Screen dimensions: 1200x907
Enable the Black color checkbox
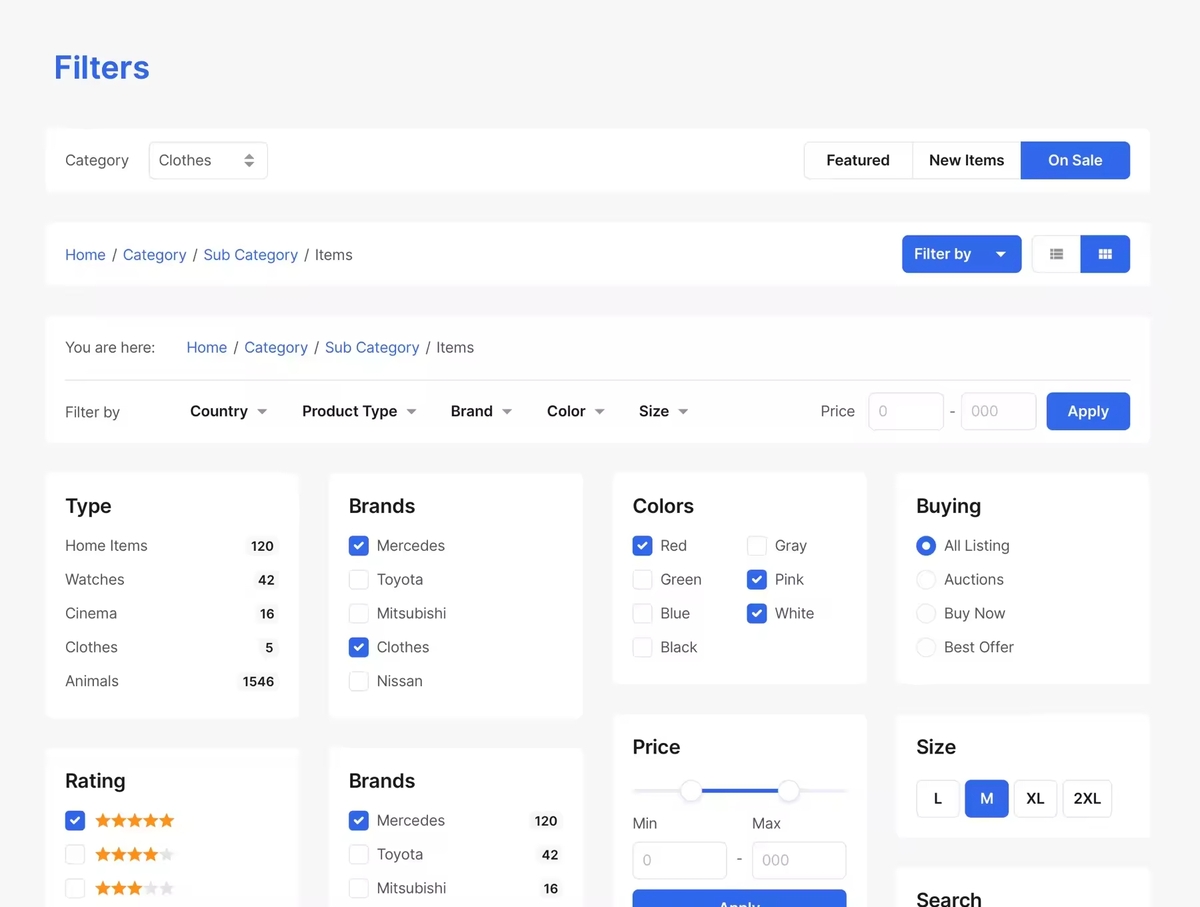pos(643,647)
